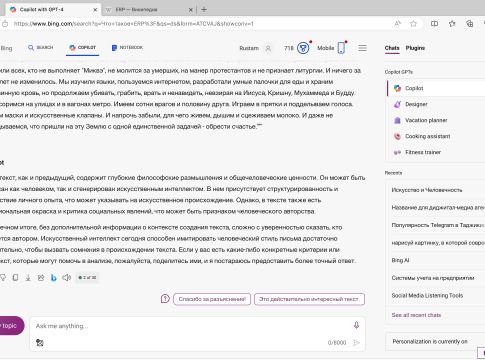Copy the Copilot response
The width and height of the screenshot is (485, 360).
tap(15, 277)
